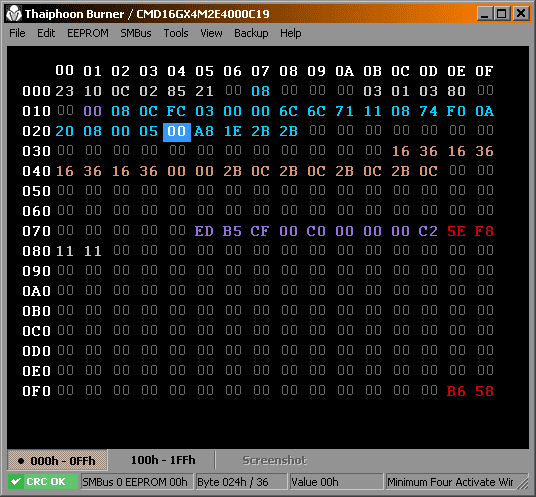Select byte 85 in row 000

coord(177,91)
